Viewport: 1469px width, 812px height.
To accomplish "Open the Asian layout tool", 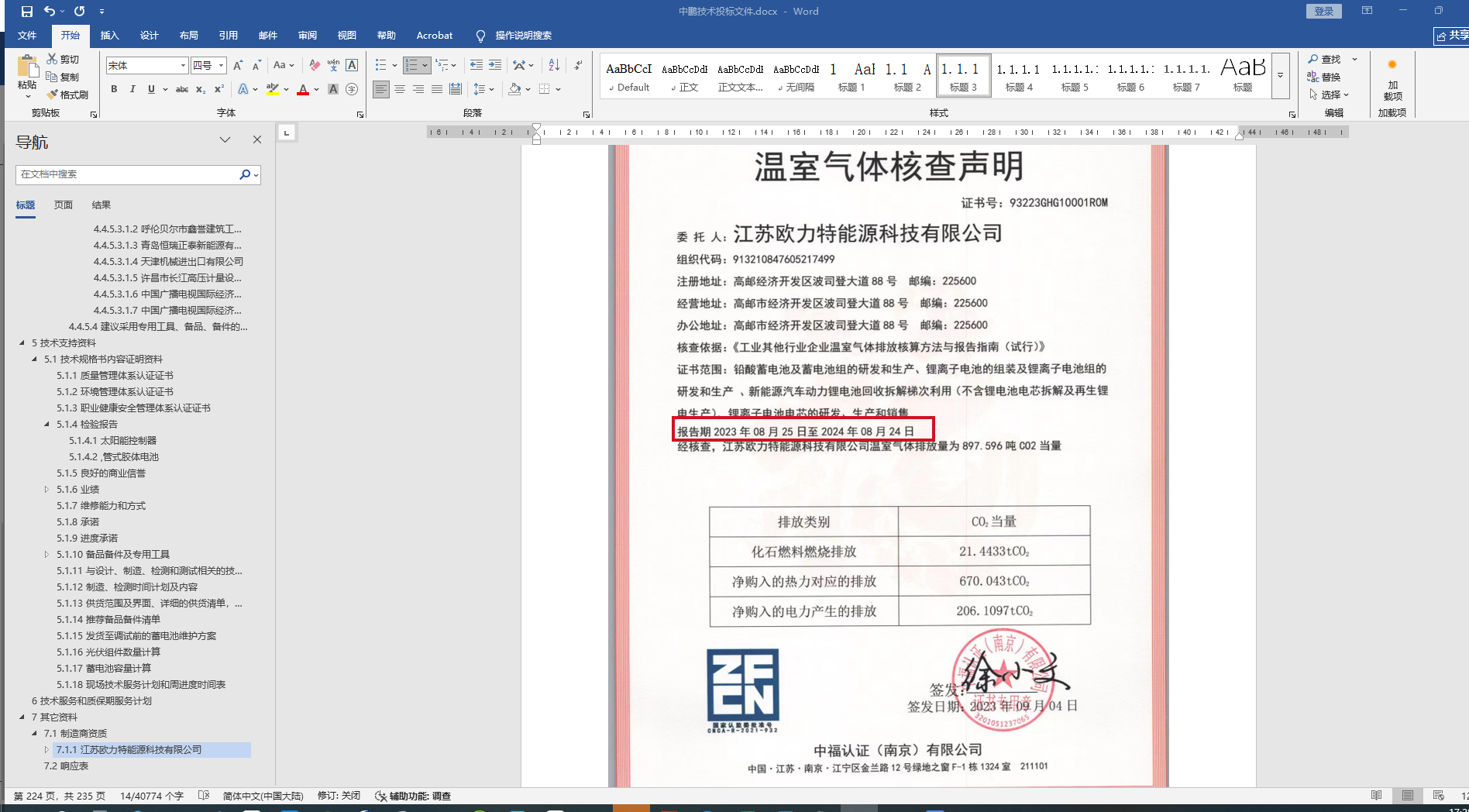I will pyautogui.click(x=523, y=66).
